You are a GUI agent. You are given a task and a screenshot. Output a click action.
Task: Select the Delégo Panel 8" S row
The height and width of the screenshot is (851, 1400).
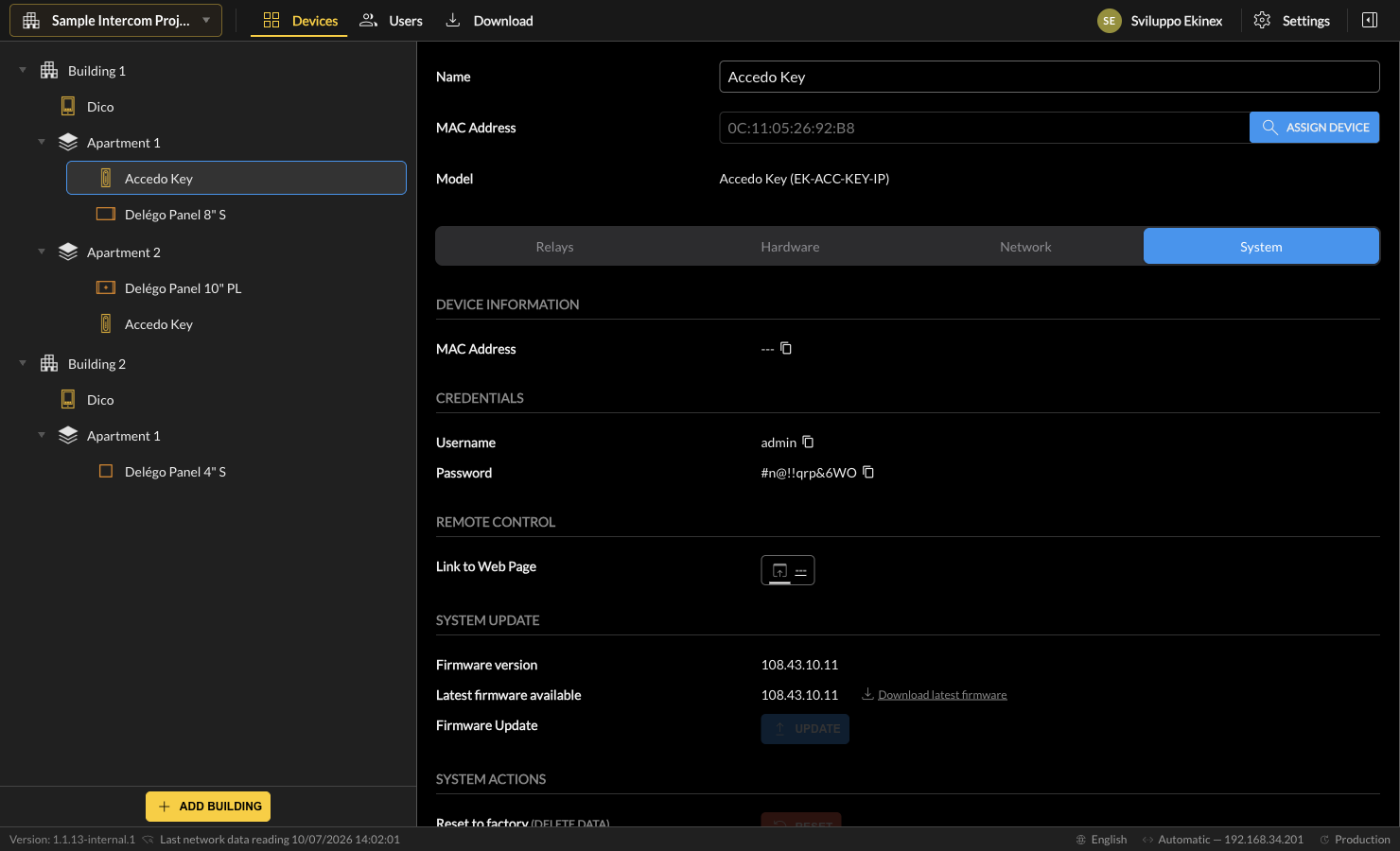(236, 215)
